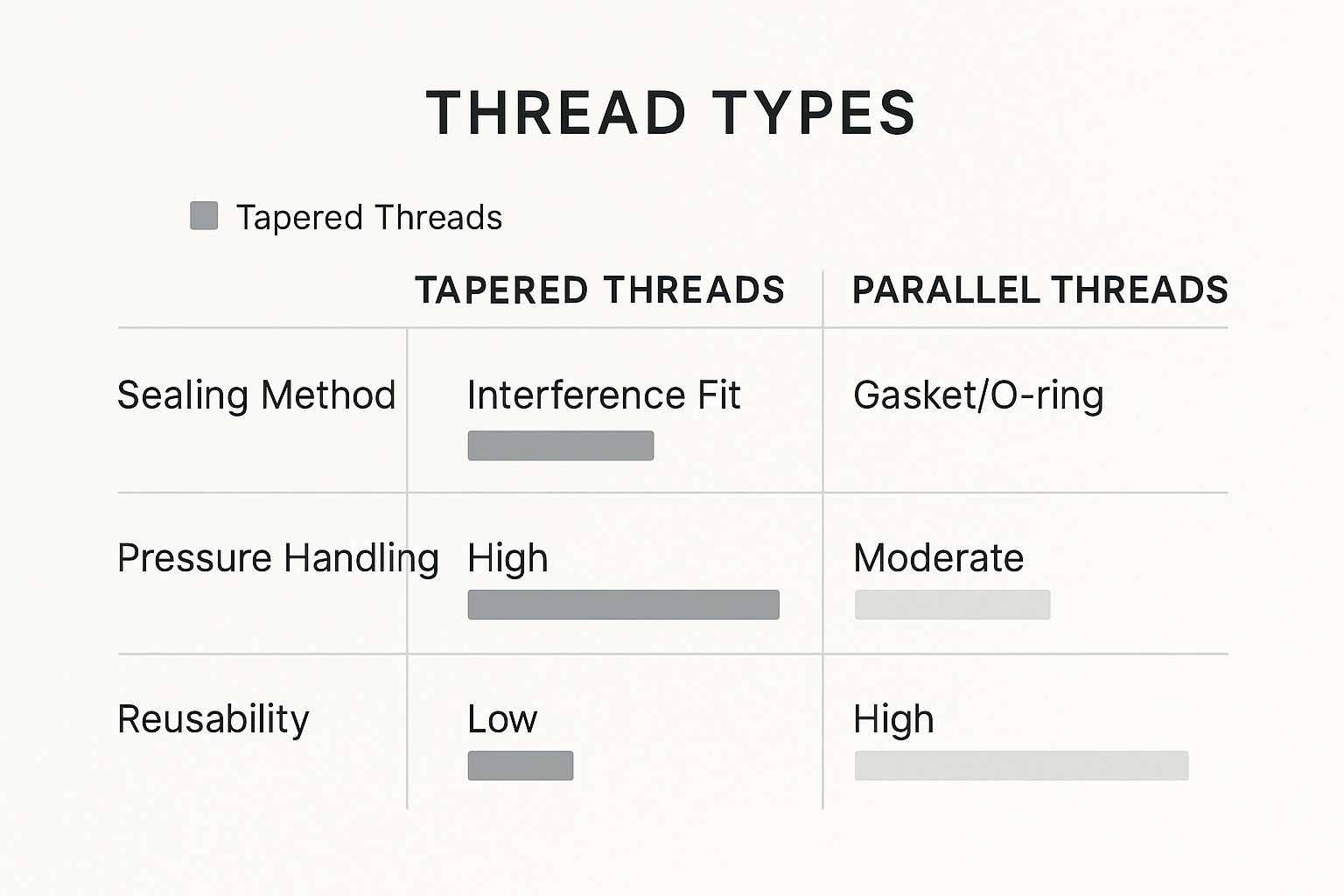This screenshot has height=896, width=1344.
Task: Click the Gasket/O-ring cell text
Action: click(x=978, y=395)
